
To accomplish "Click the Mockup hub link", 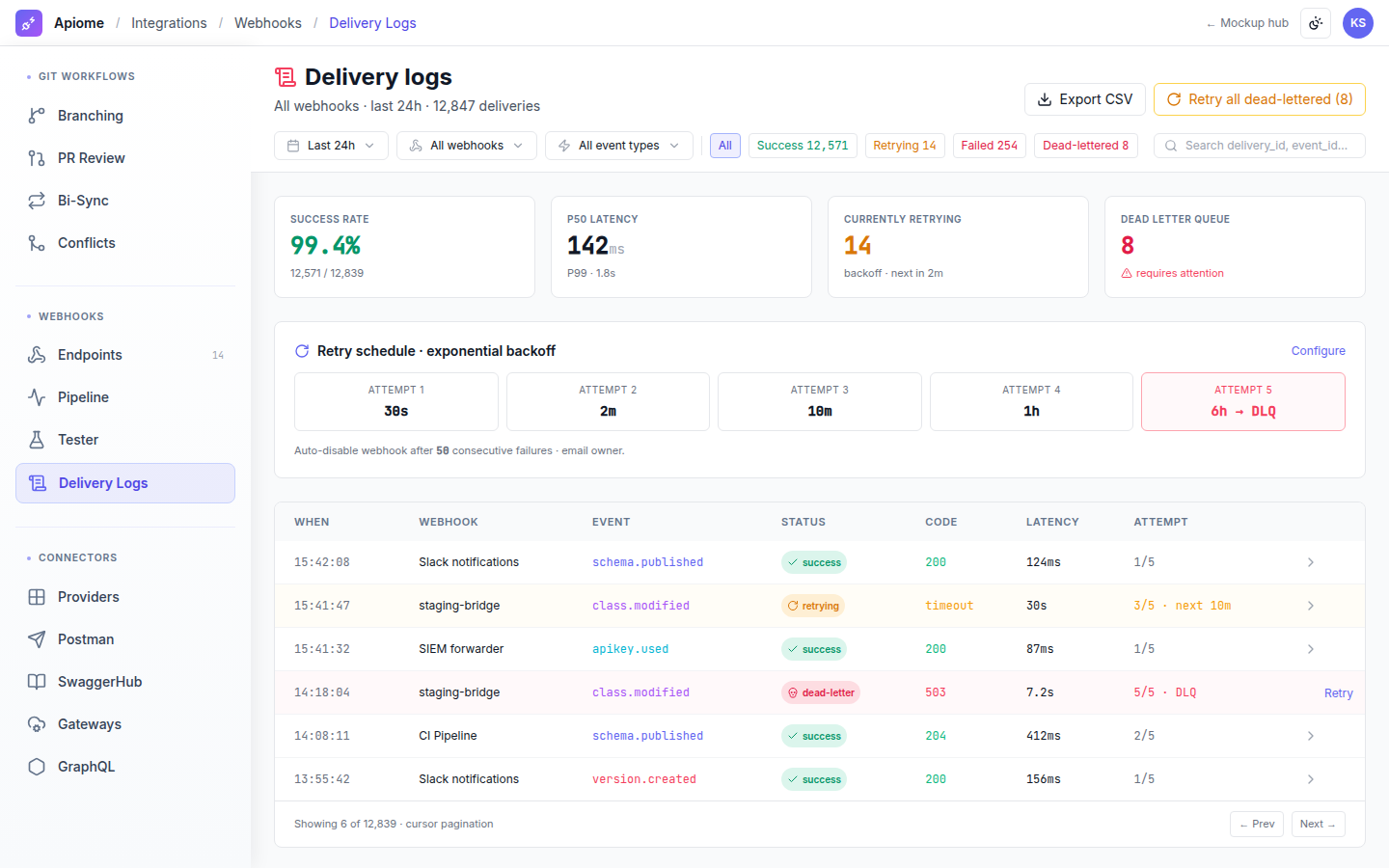I will 1247,23.
